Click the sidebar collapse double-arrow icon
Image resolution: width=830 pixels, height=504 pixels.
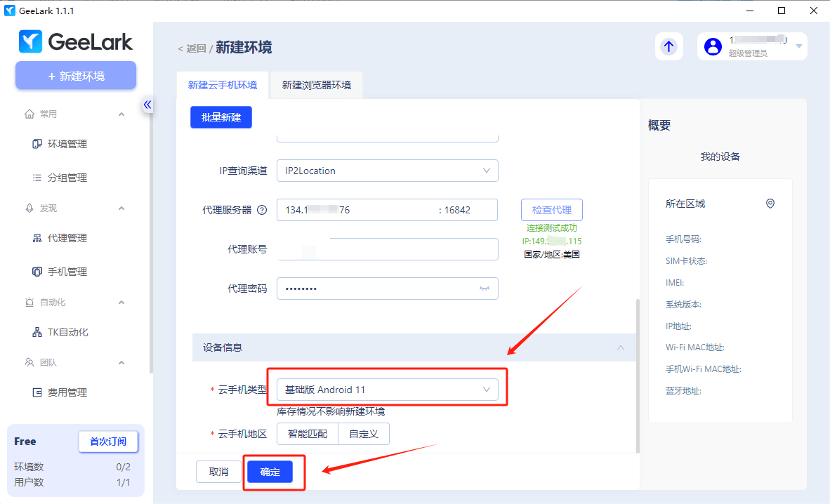point(147,104)
